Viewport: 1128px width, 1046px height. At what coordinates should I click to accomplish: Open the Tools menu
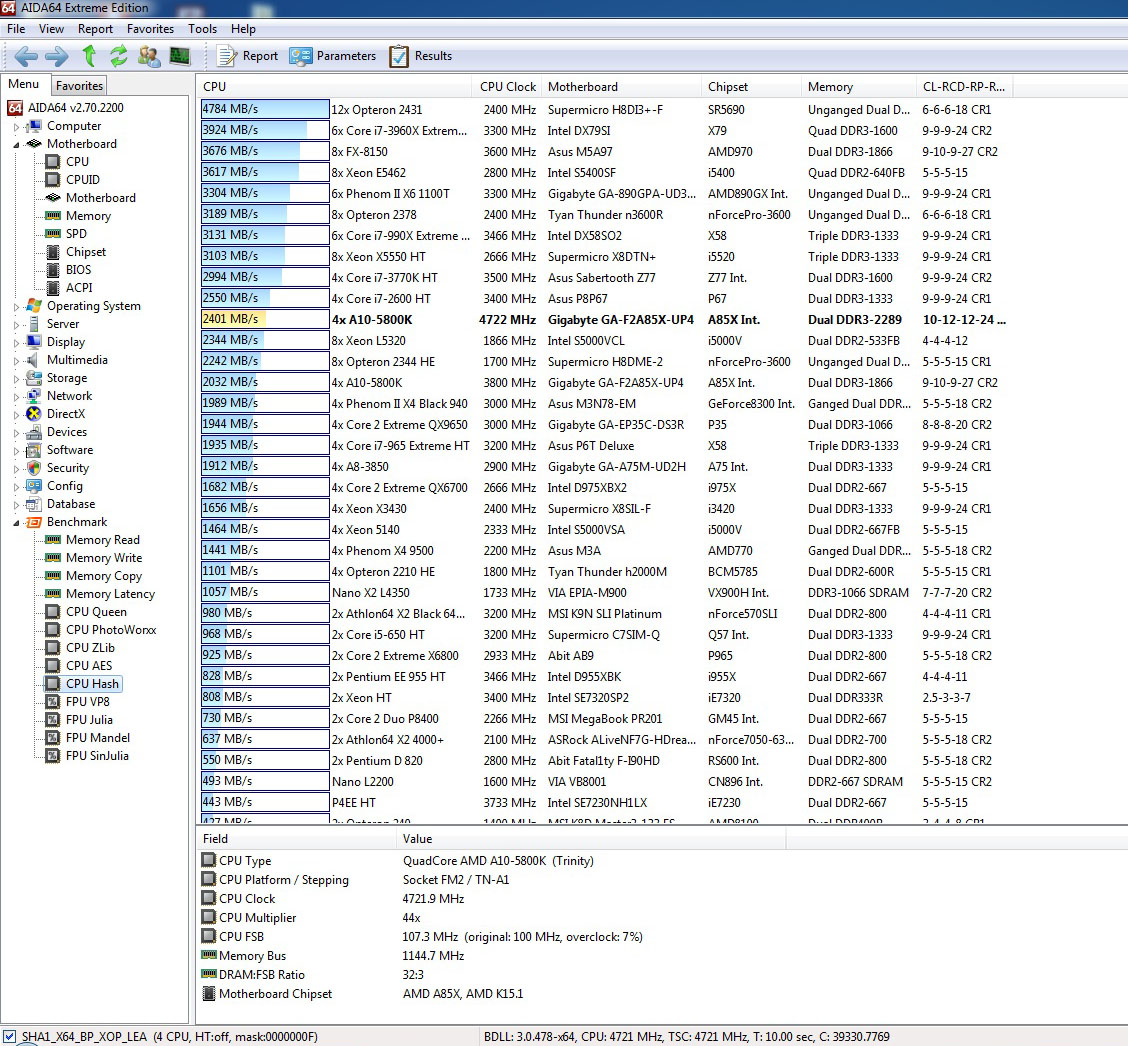tap(202, 29)
